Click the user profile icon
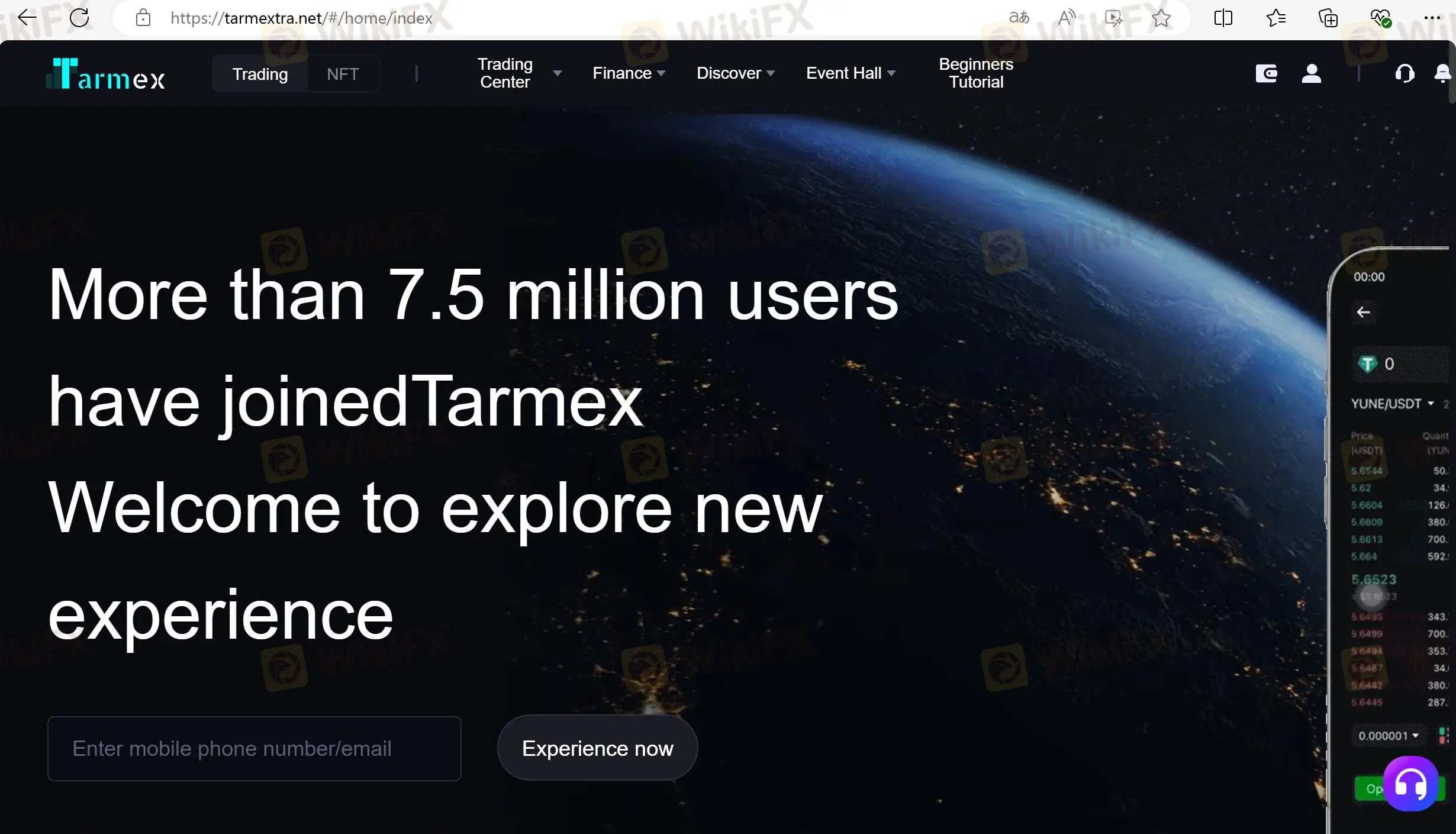 [1311, 73]
